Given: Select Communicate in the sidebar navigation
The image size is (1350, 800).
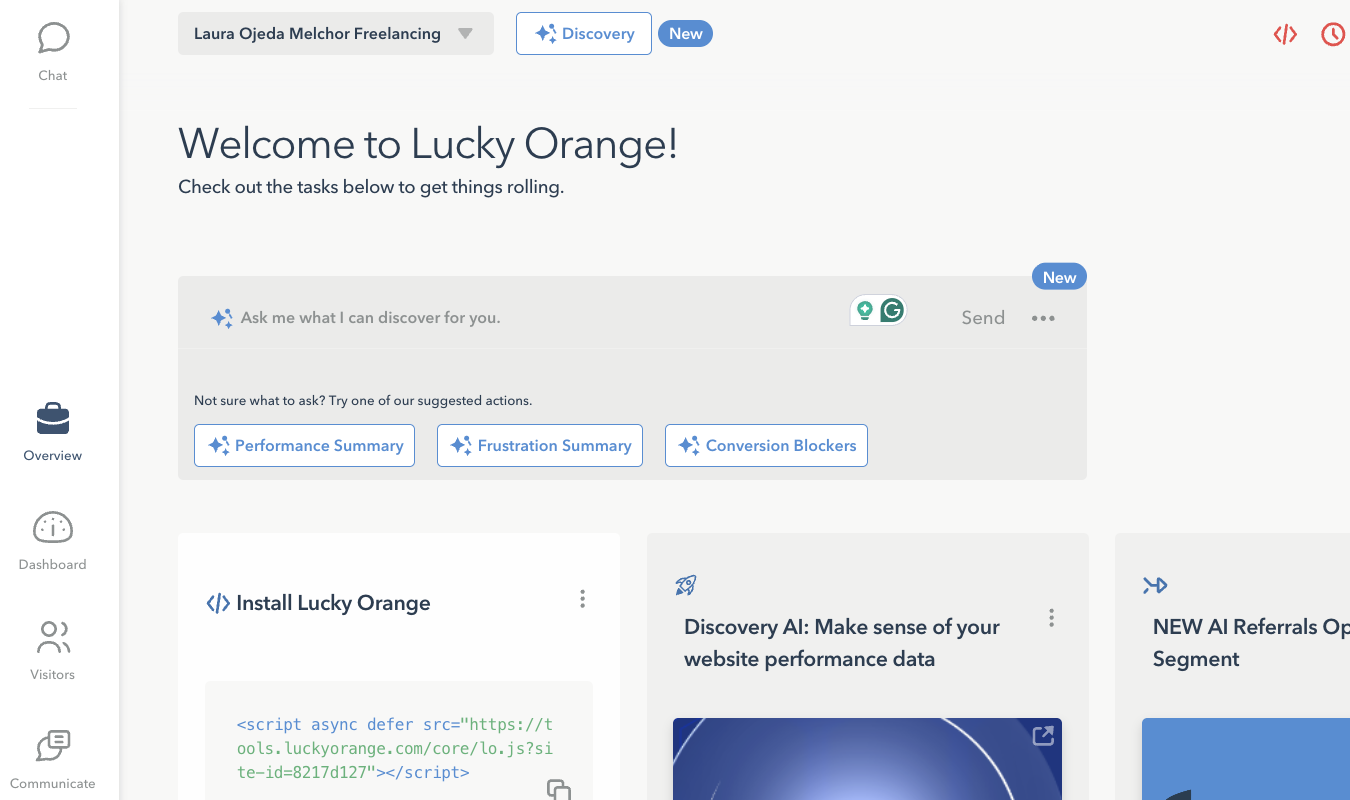Looking at the screenshot, I should click(x=52, y=755).
